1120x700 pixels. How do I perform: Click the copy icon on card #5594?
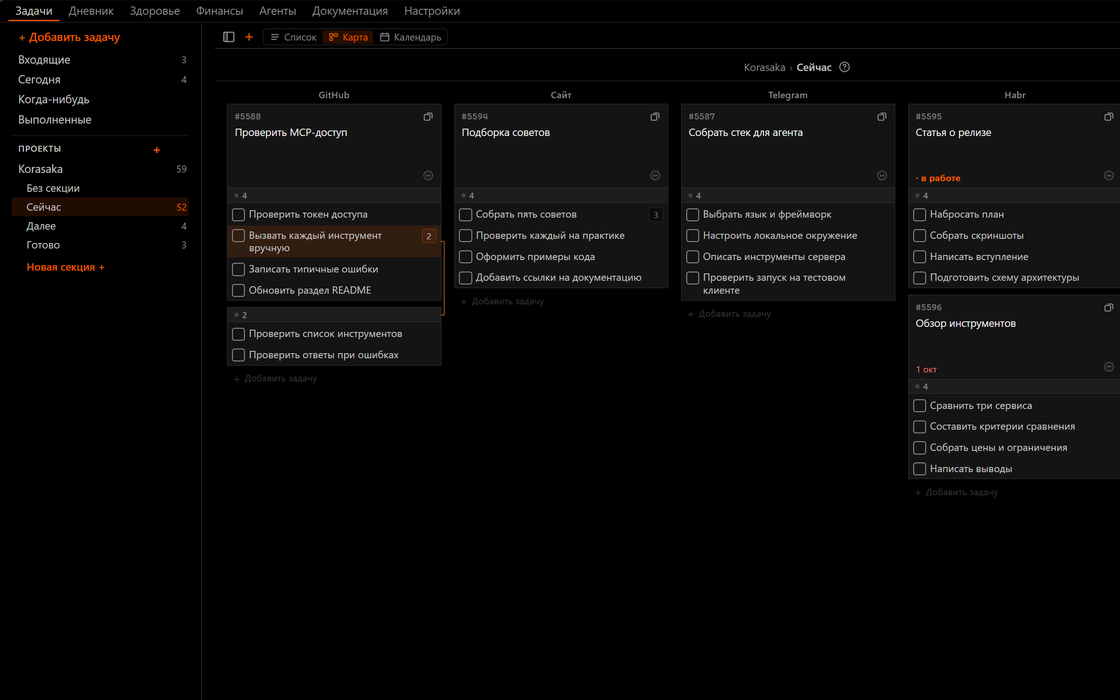pyautogui.click(x=655, y=116)
